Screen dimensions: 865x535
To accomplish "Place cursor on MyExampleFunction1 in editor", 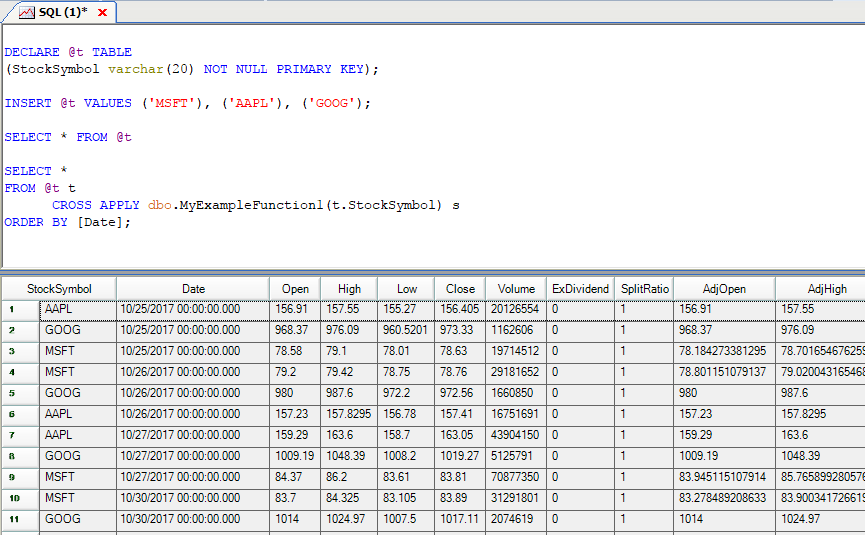I will (252, 205).
